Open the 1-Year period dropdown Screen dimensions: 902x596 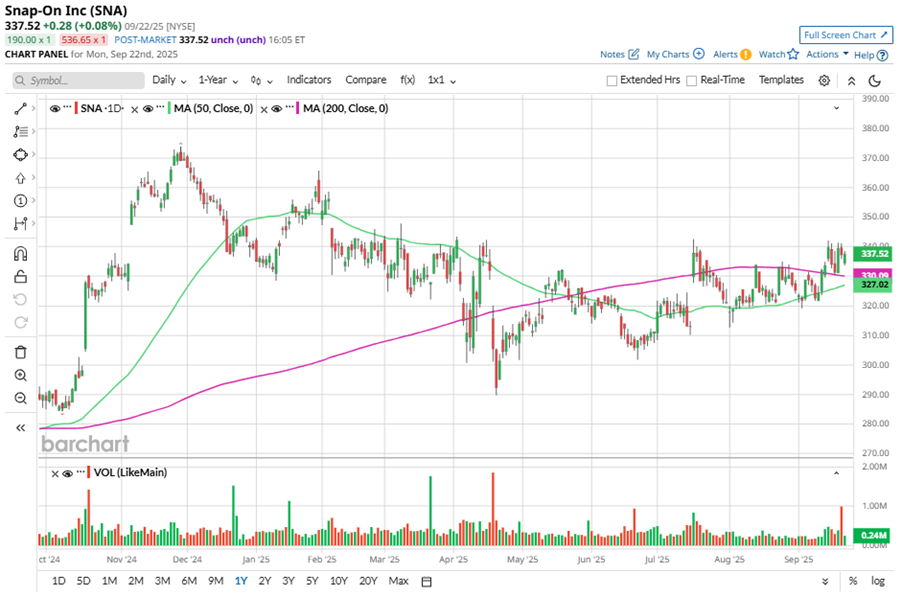pyautogui.click(x=218, y=81)
